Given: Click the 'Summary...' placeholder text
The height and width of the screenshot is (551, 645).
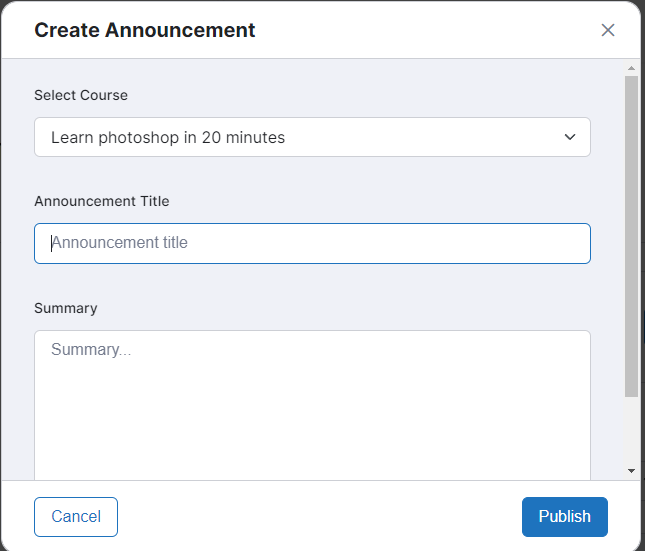Looking at the screenshot, I should pyautogui.click(x=91, y=350).
